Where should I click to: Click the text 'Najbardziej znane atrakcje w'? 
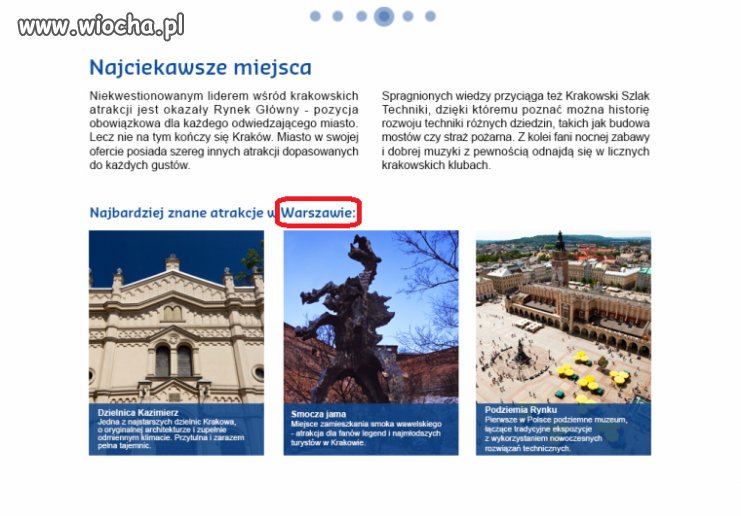[x=182, y=213]
